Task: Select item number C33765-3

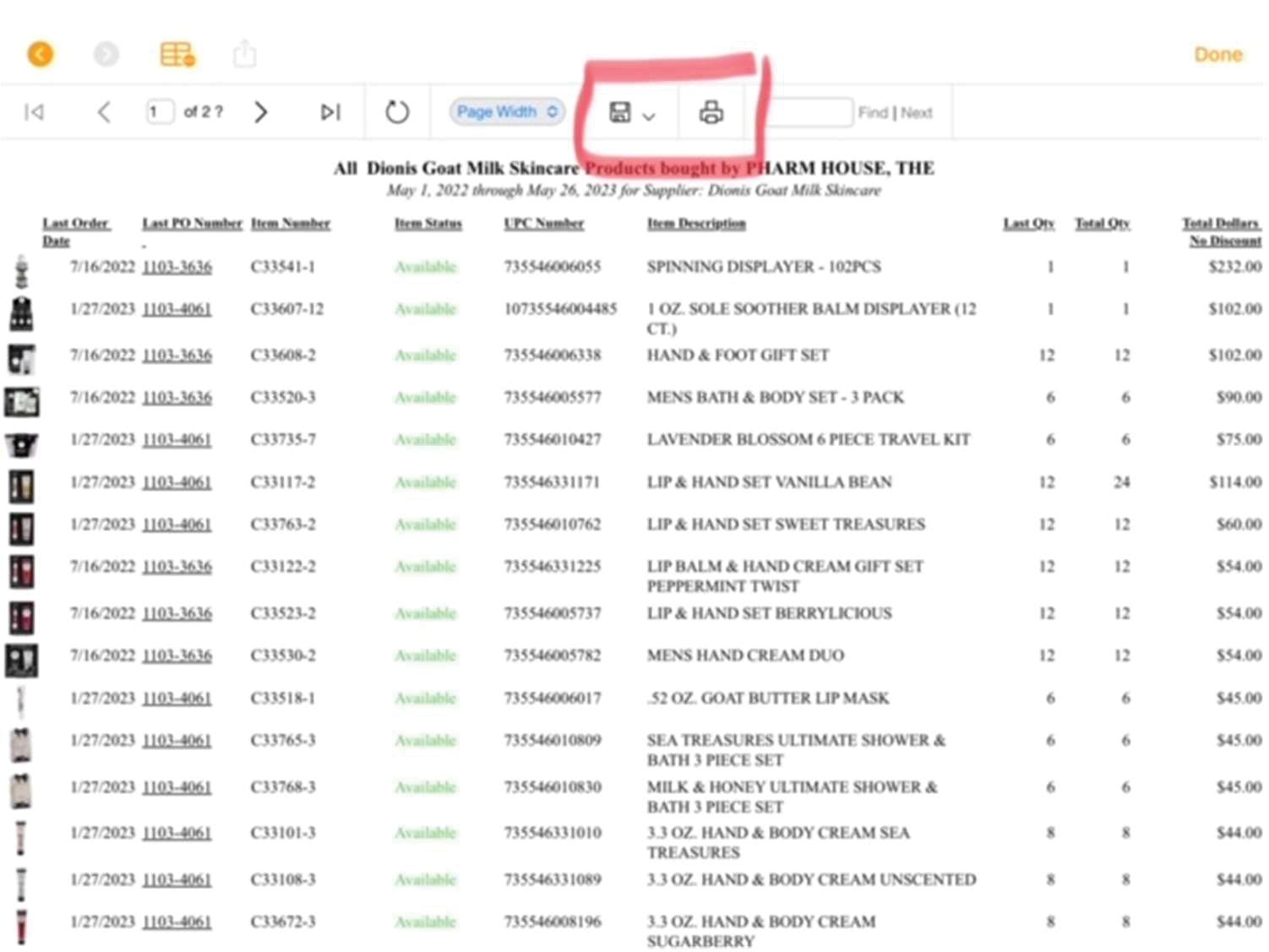Action: click(x=283, y=741)
